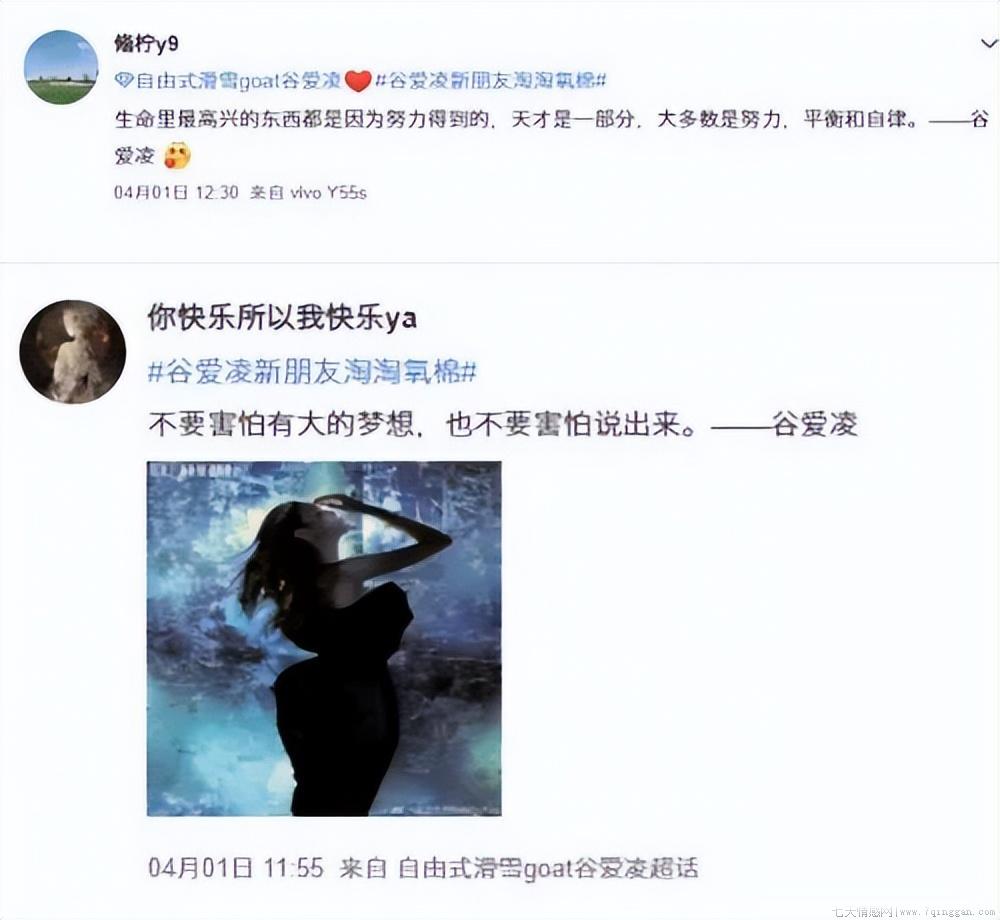Enlarge the blue silhouette dancer image
The height and width of the screenshot is (920, 1000).
click(x=324, y=639)
